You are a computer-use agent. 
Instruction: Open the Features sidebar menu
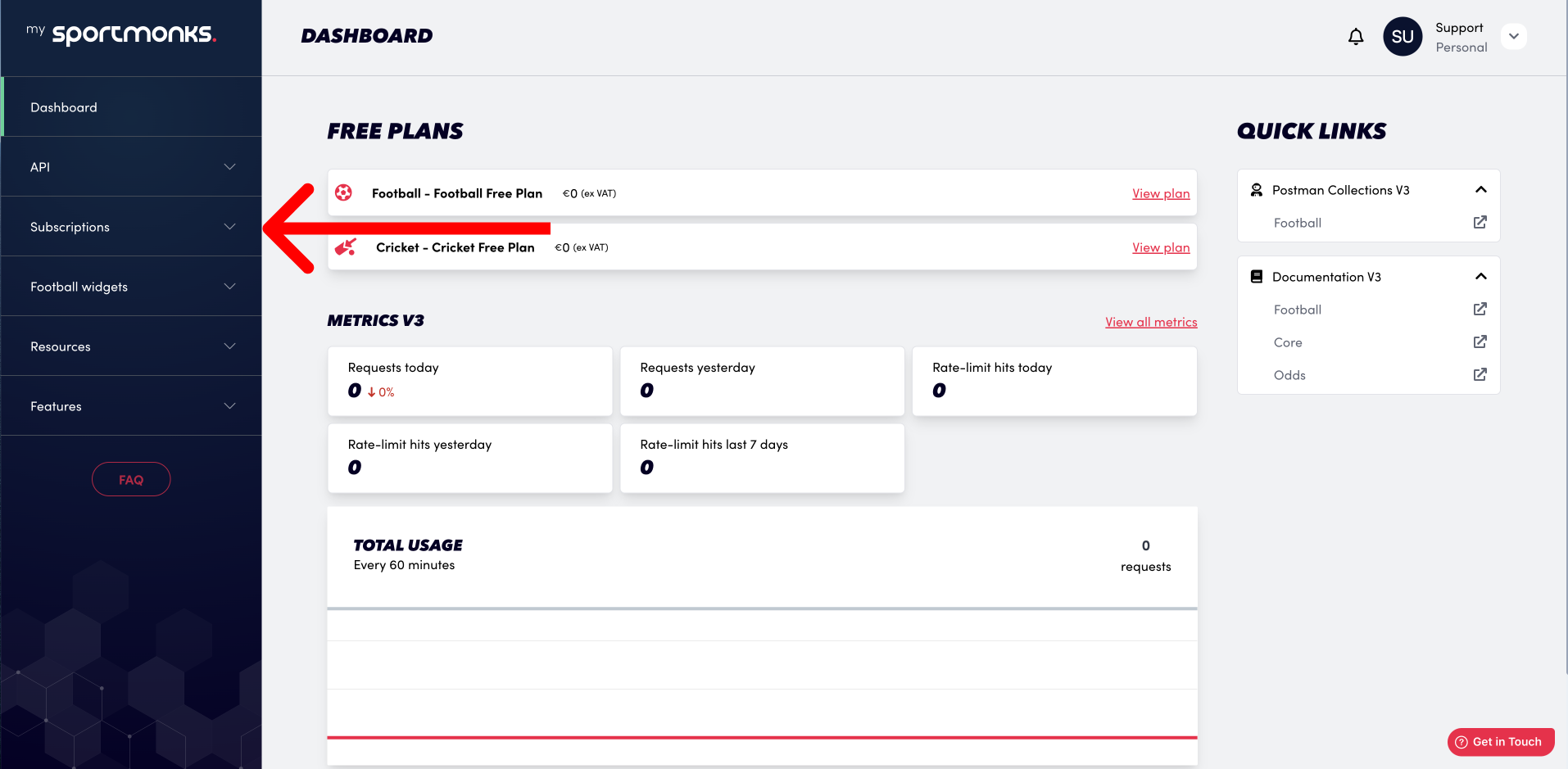tap(131, 406)
